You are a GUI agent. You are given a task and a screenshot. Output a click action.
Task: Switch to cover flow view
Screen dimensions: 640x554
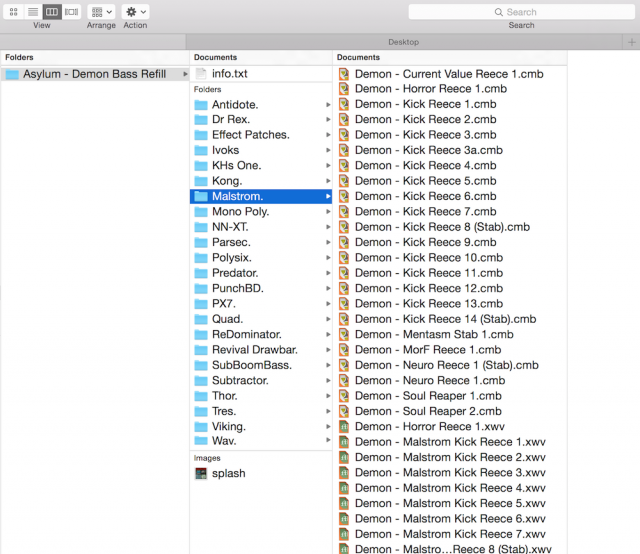click(x=71, y=12)
